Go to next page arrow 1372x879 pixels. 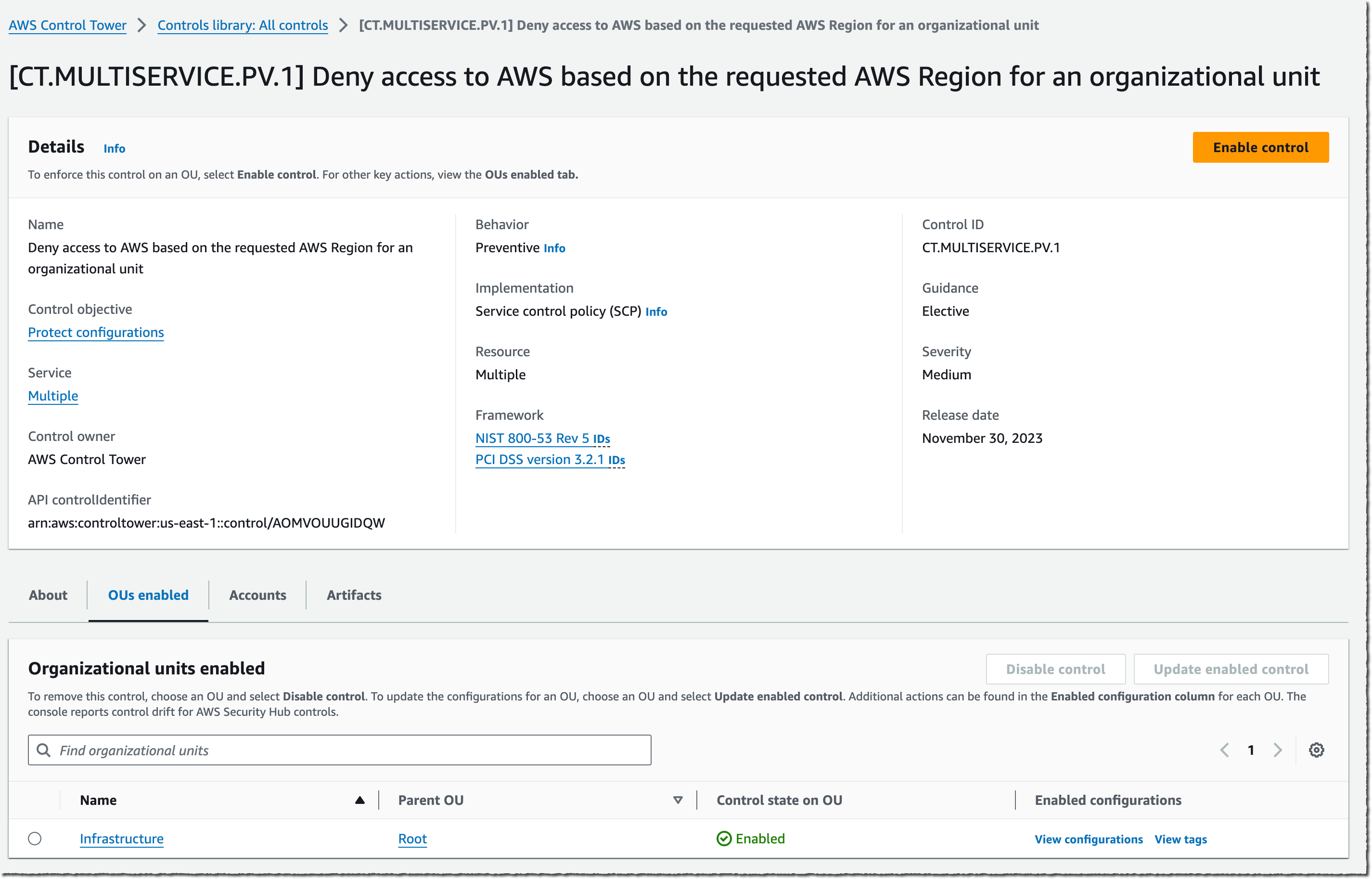click(x=1278, y=750)
